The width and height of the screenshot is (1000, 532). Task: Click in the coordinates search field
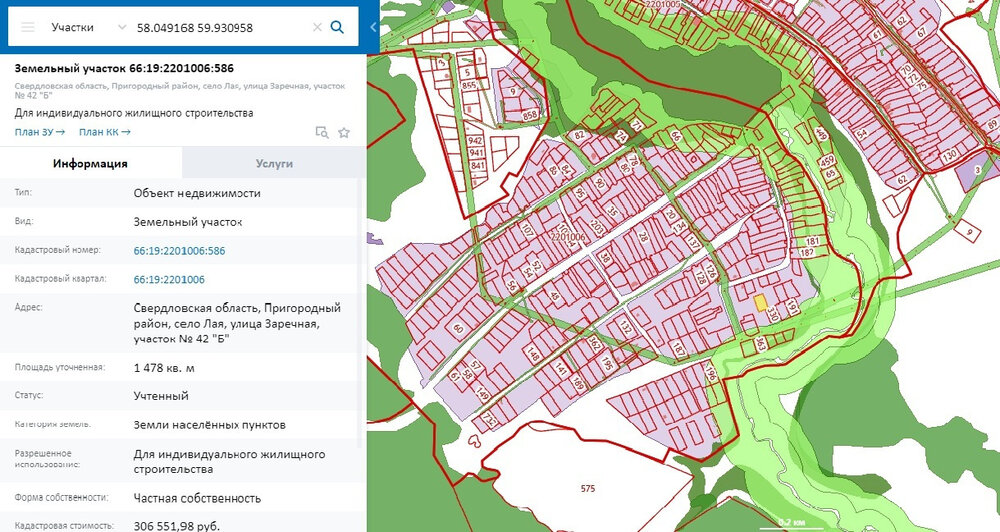click(221, 27)
